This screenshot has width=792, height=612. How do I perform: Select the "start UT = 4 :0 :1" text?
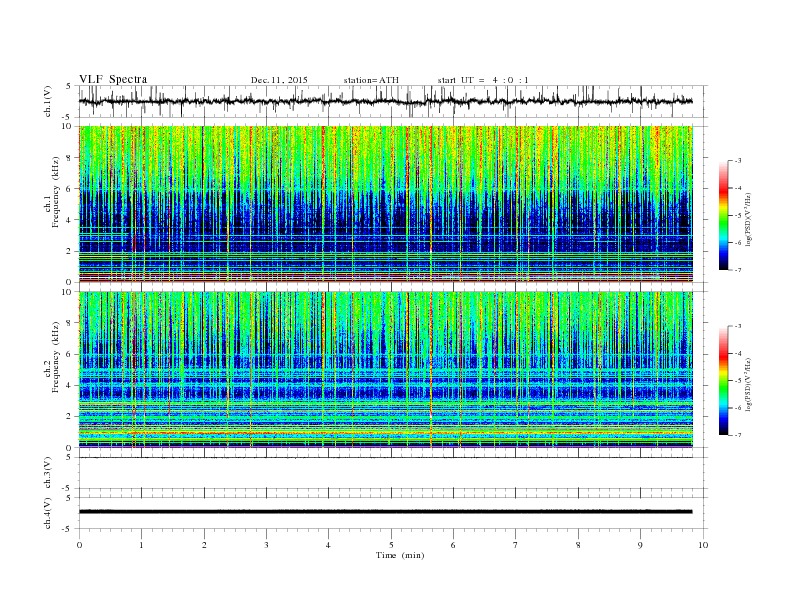click(x=483, y=80)
